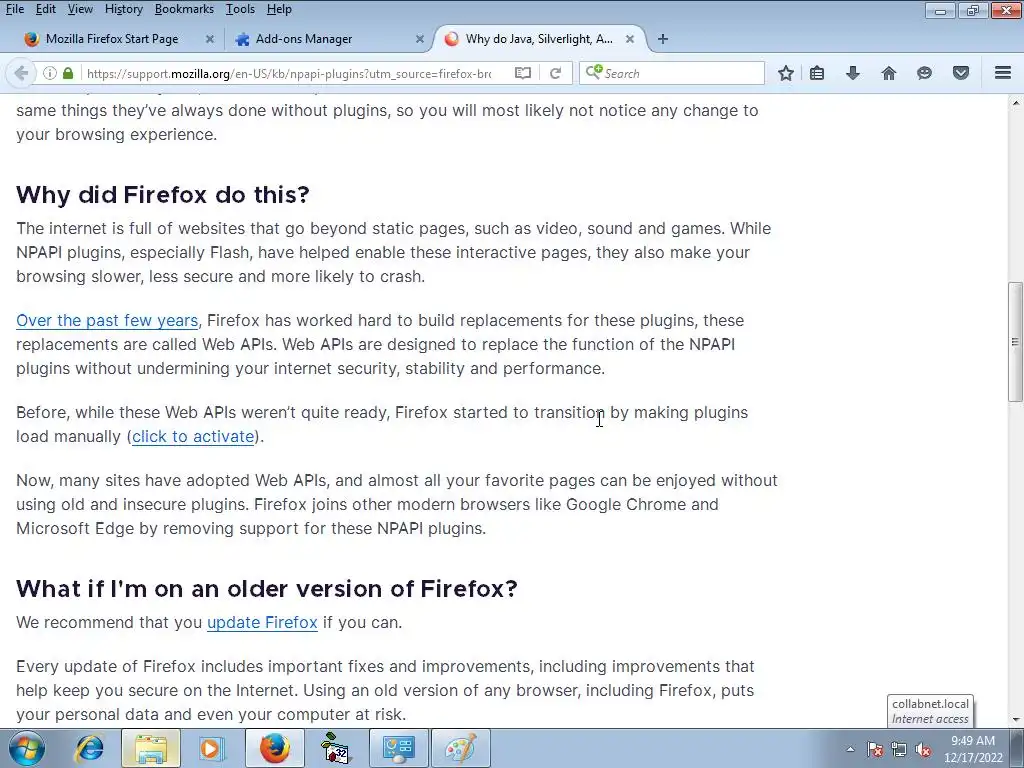This screenshot has width=1024, height=768.
Task: Save page to Pocket
Action: click(x=961, y=73)
